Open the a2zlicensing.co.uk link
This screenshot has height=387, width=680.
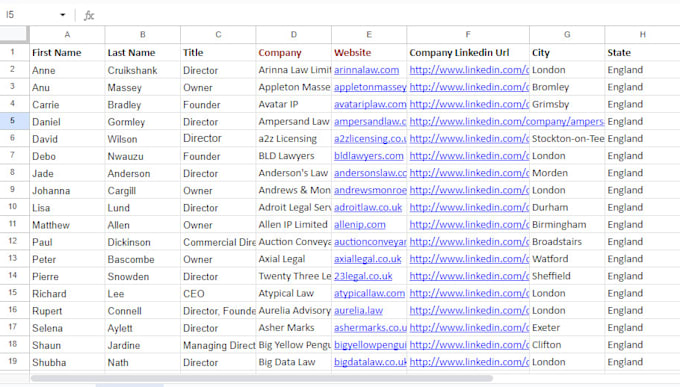[x=370, y=139]
